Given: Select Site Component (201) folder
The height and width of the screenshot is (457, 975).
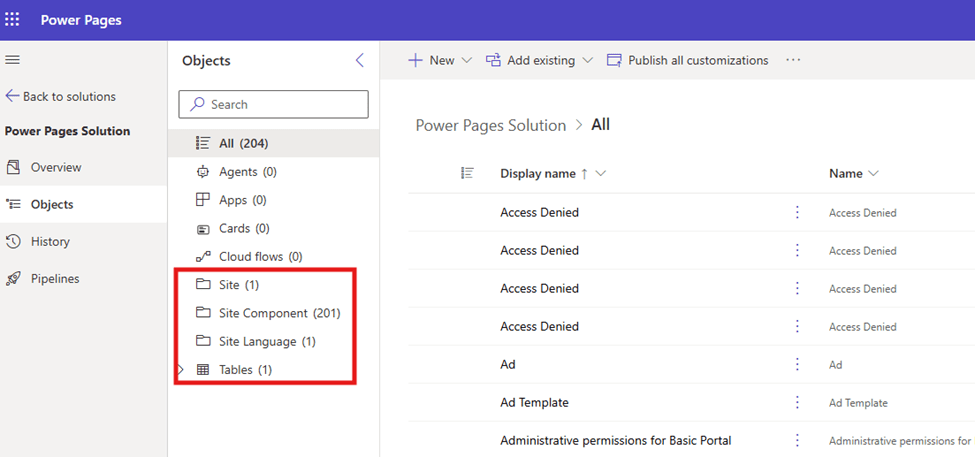Looking at the screenshot, I should click(x=279, y=313).
